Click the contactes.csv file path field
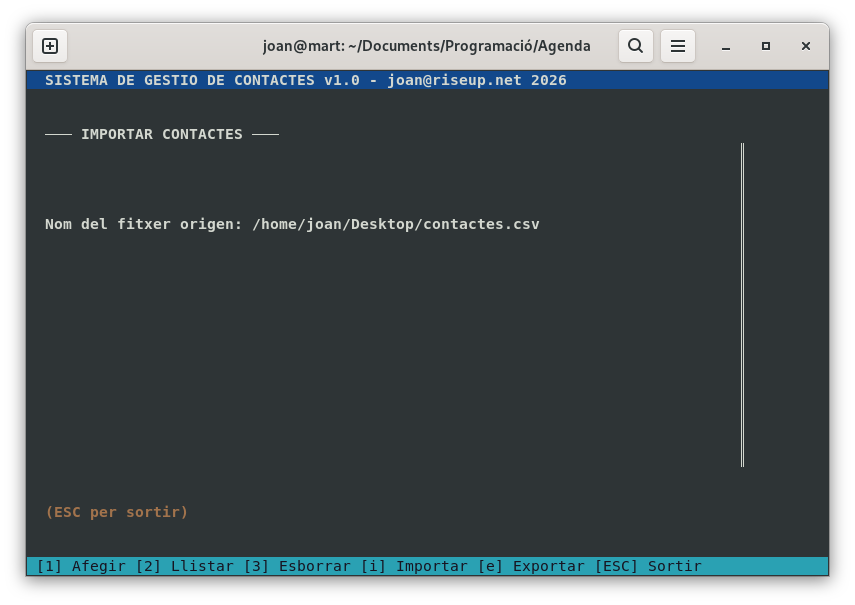This screenshot has height=605, width=855. (396, 224)
